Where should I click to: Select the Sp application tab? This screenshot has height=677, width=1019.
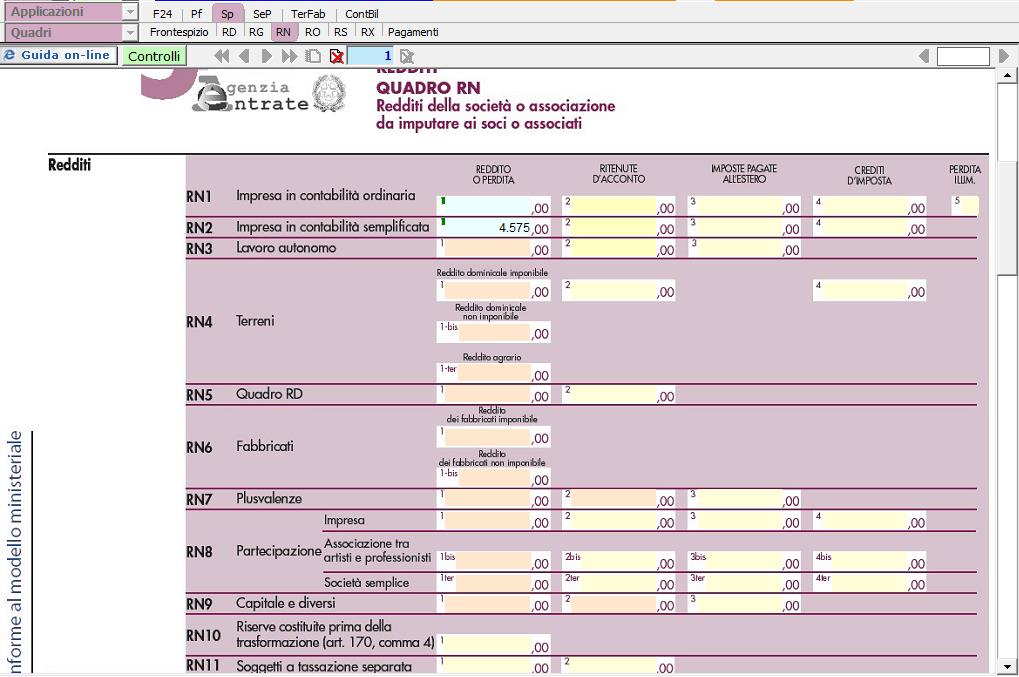pos(227,14)
